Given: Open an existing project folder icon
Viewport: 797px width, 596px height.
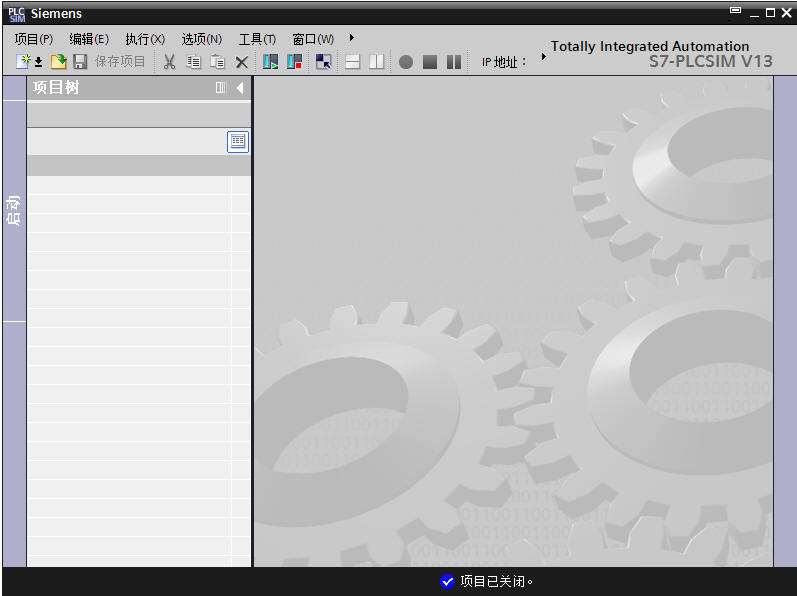Looking at the screenshot, I should pyautogui.click(x=59, y=61).
